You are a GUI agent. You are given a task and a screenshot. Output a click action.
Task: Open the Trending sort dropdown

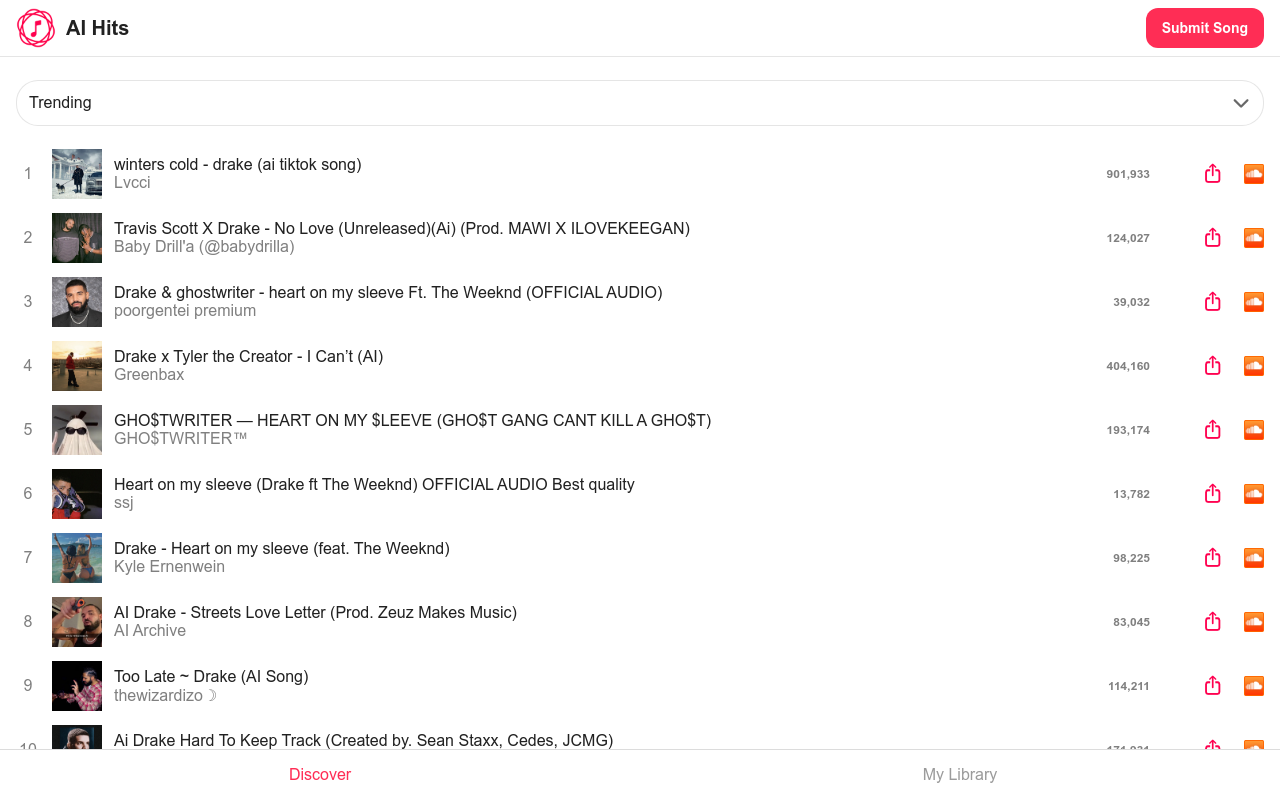pyautogui.click(x=640, y=103)
